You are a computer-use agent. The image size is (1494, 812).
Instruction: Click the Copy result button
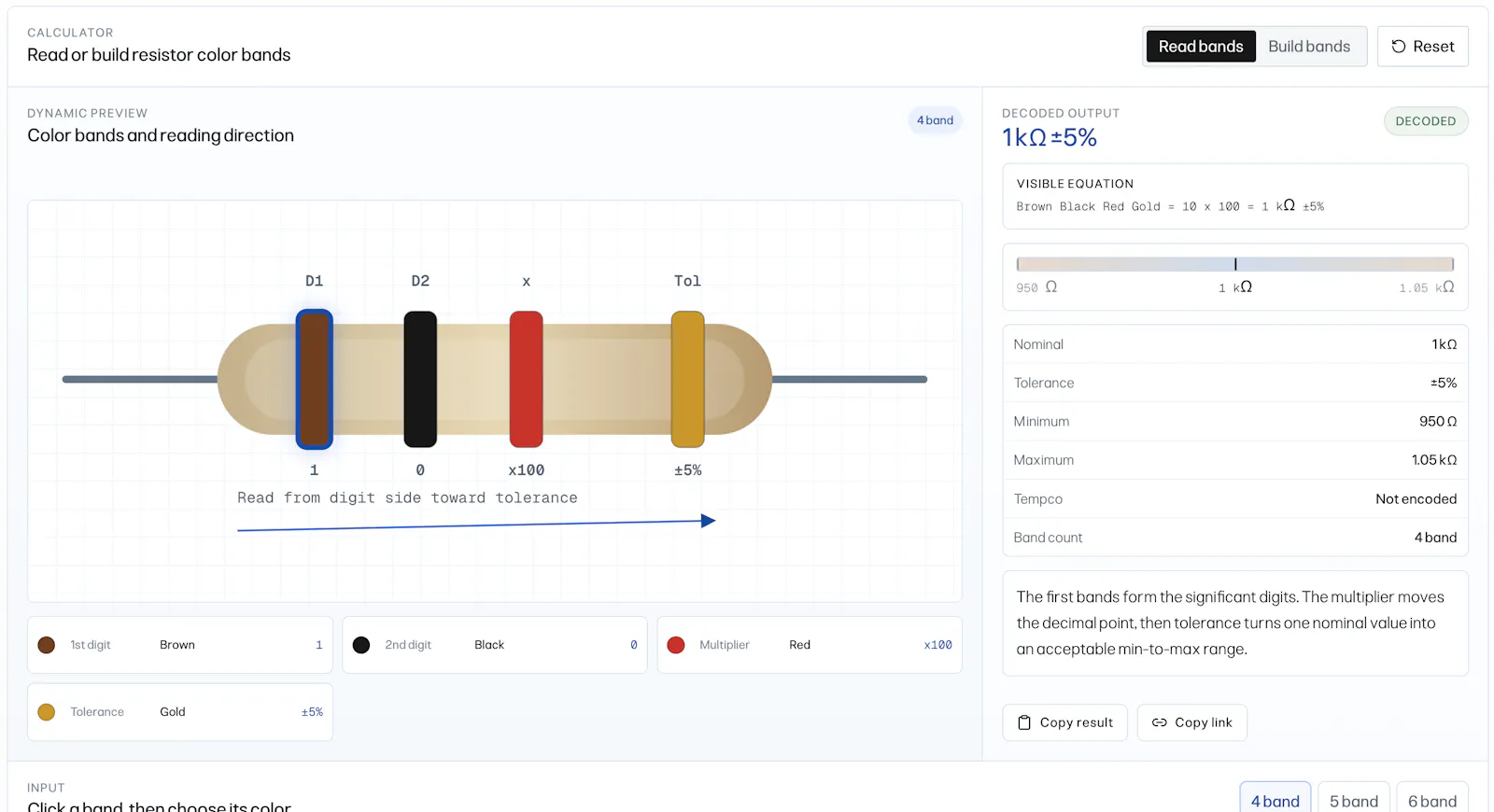1064,722
